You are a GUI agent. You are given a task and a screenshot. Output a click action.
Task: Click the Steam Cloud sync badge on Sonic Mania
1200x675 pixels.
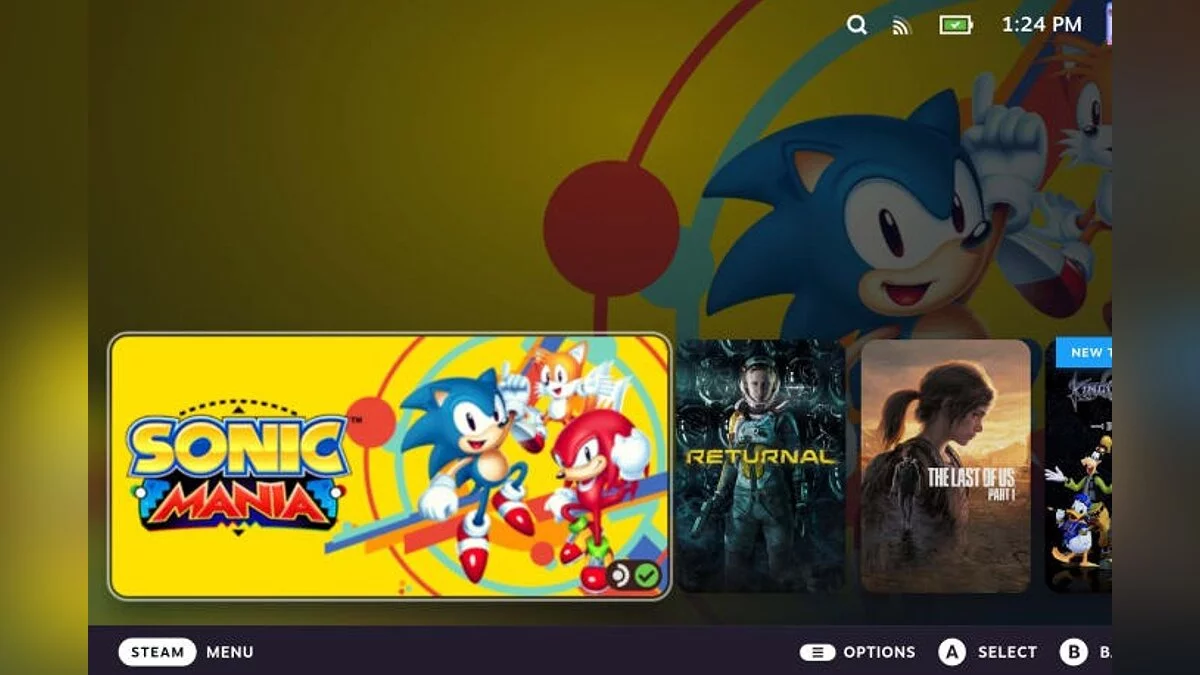tap(620, 575)
